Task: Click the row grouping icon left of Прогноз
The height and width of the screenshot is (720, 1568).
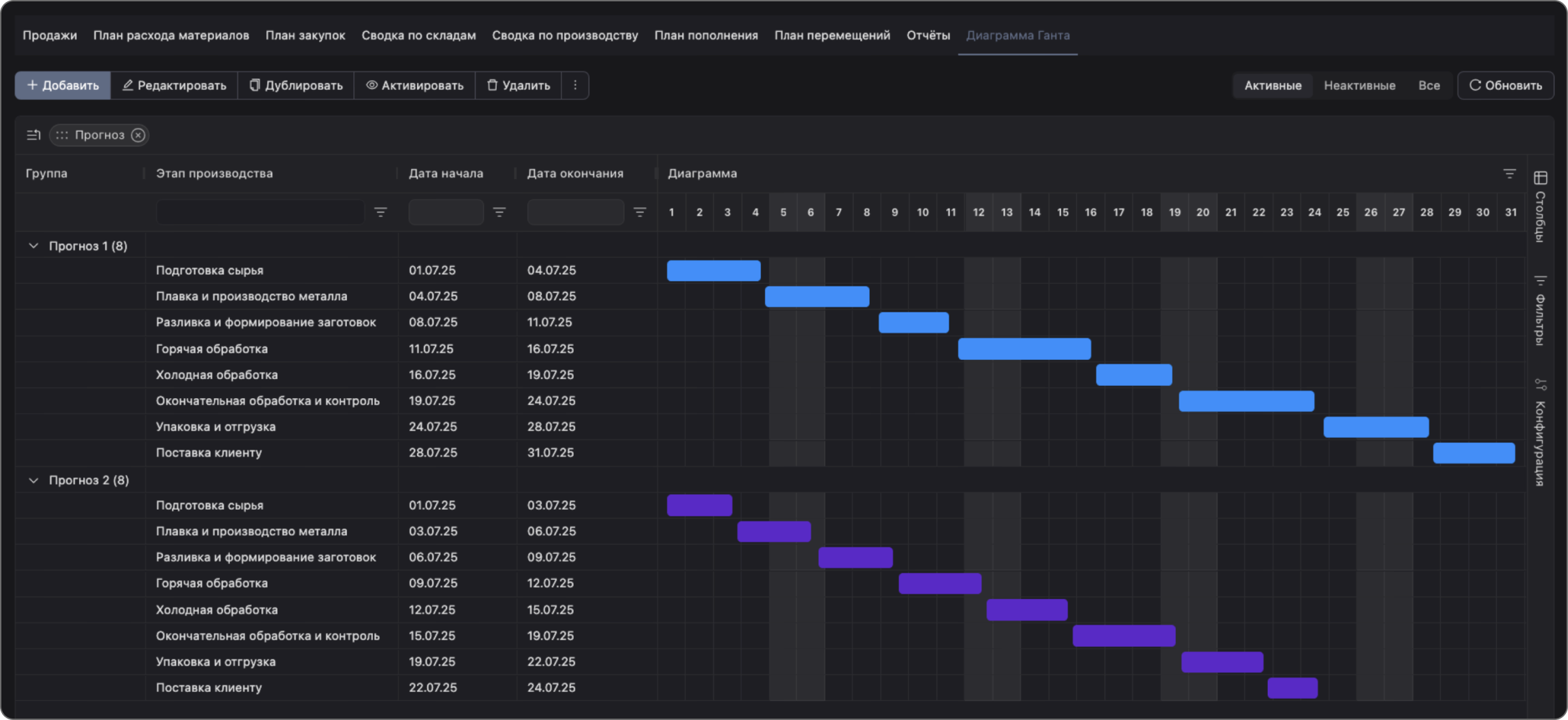Action: [x=33, y=135]
